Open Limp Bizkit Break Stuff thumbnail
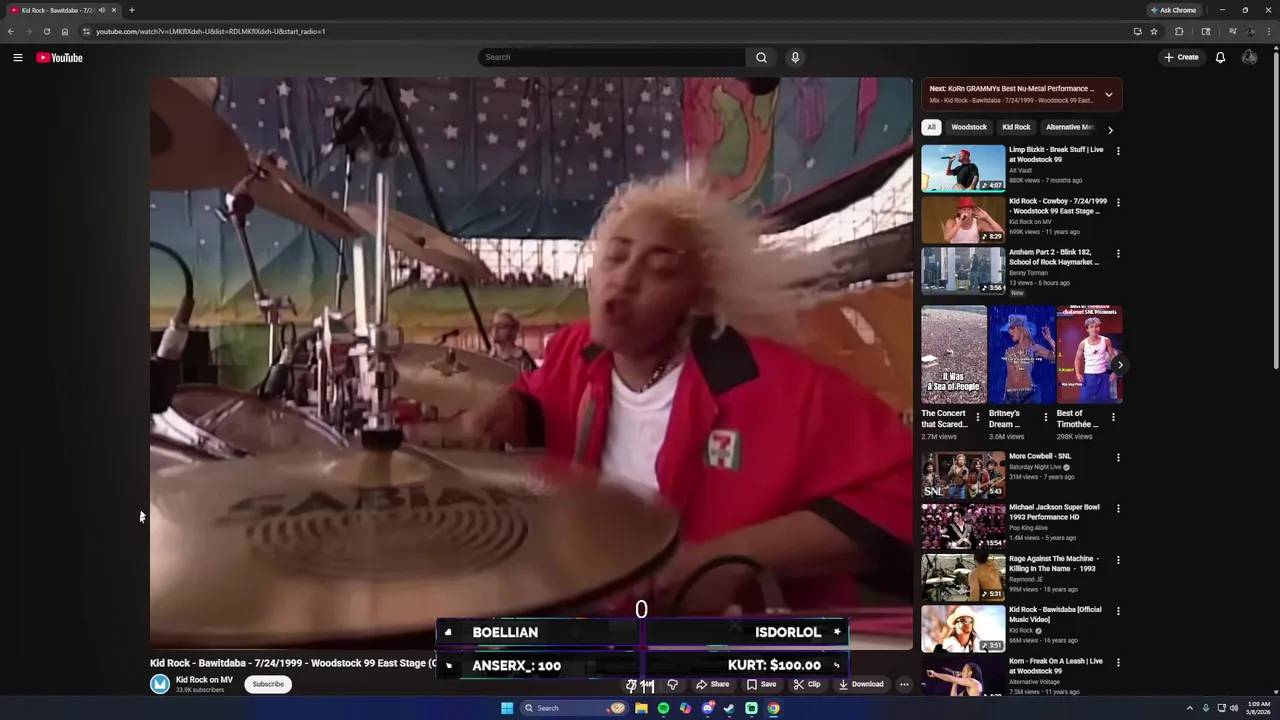The image size is (1280, 720). [963, 168]
